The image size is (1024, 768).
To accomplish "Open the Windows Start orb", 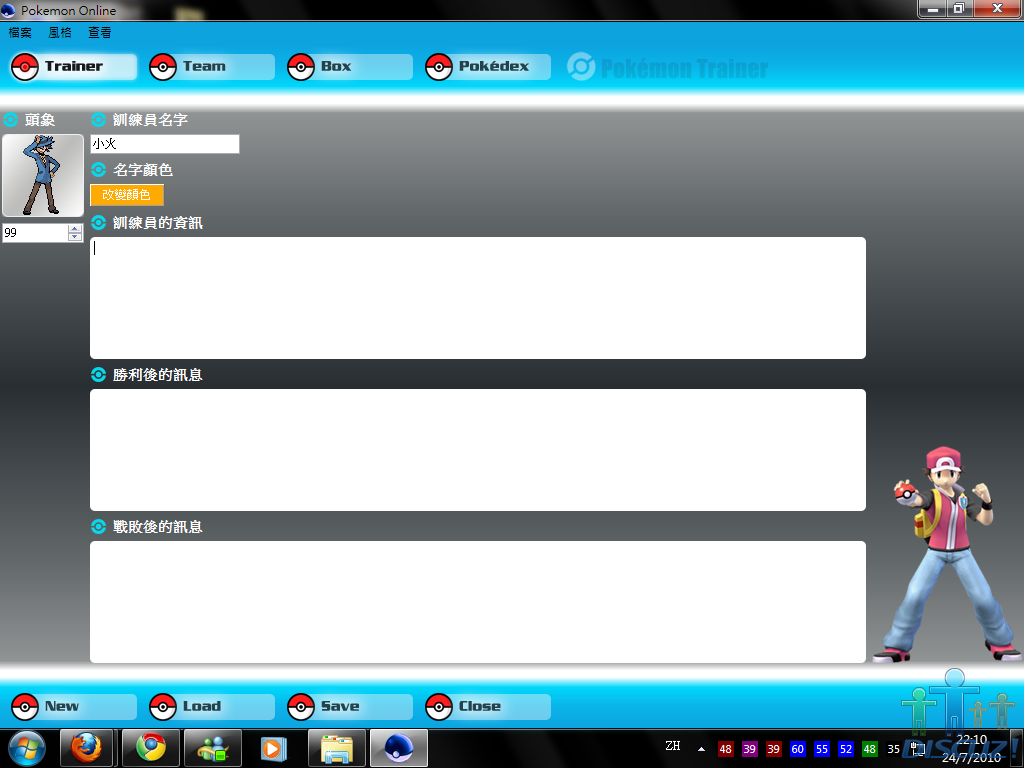I will 27,748.
